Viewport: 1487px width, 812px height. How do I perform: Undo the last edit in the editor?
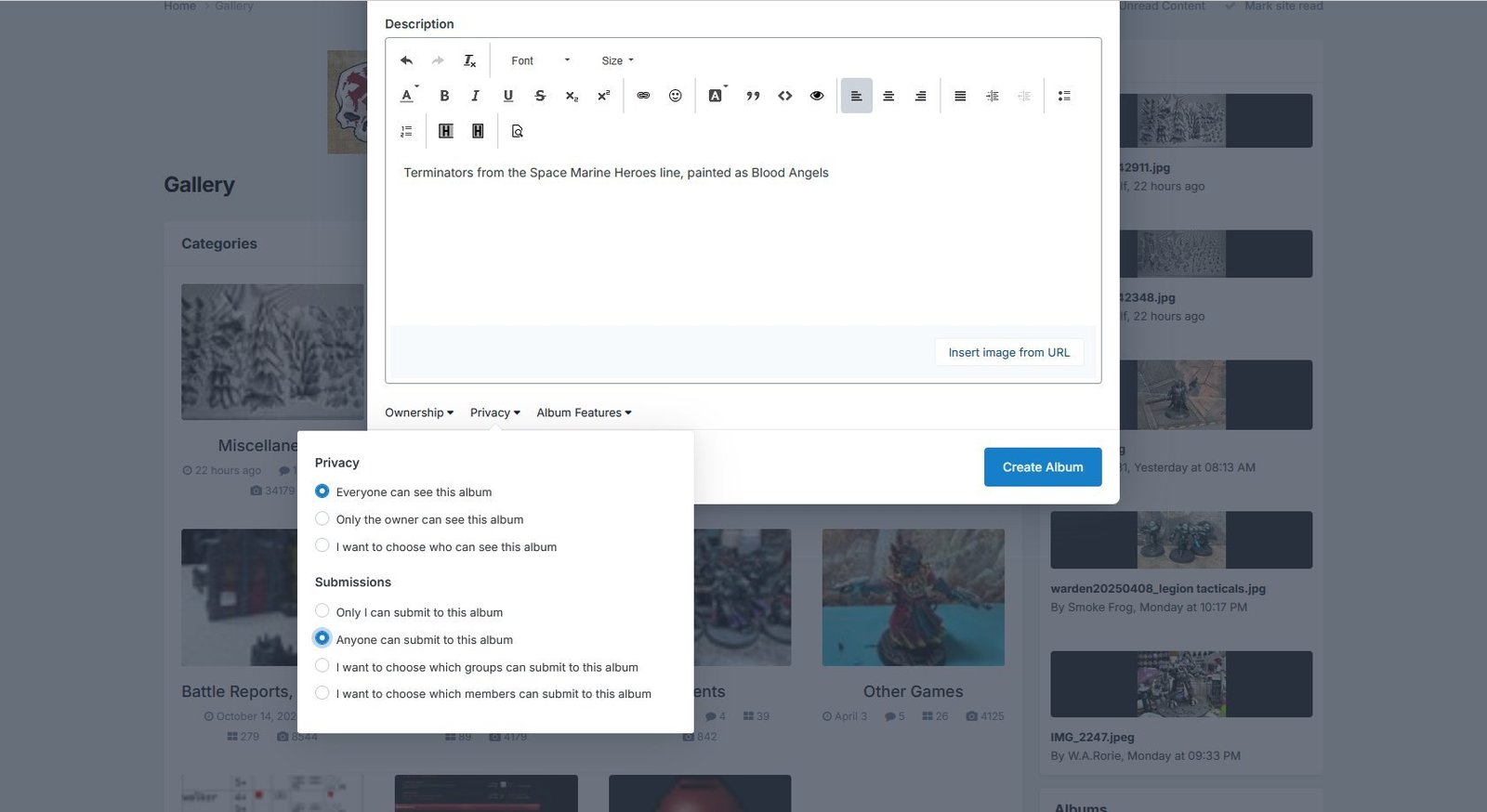coord(406,60)
